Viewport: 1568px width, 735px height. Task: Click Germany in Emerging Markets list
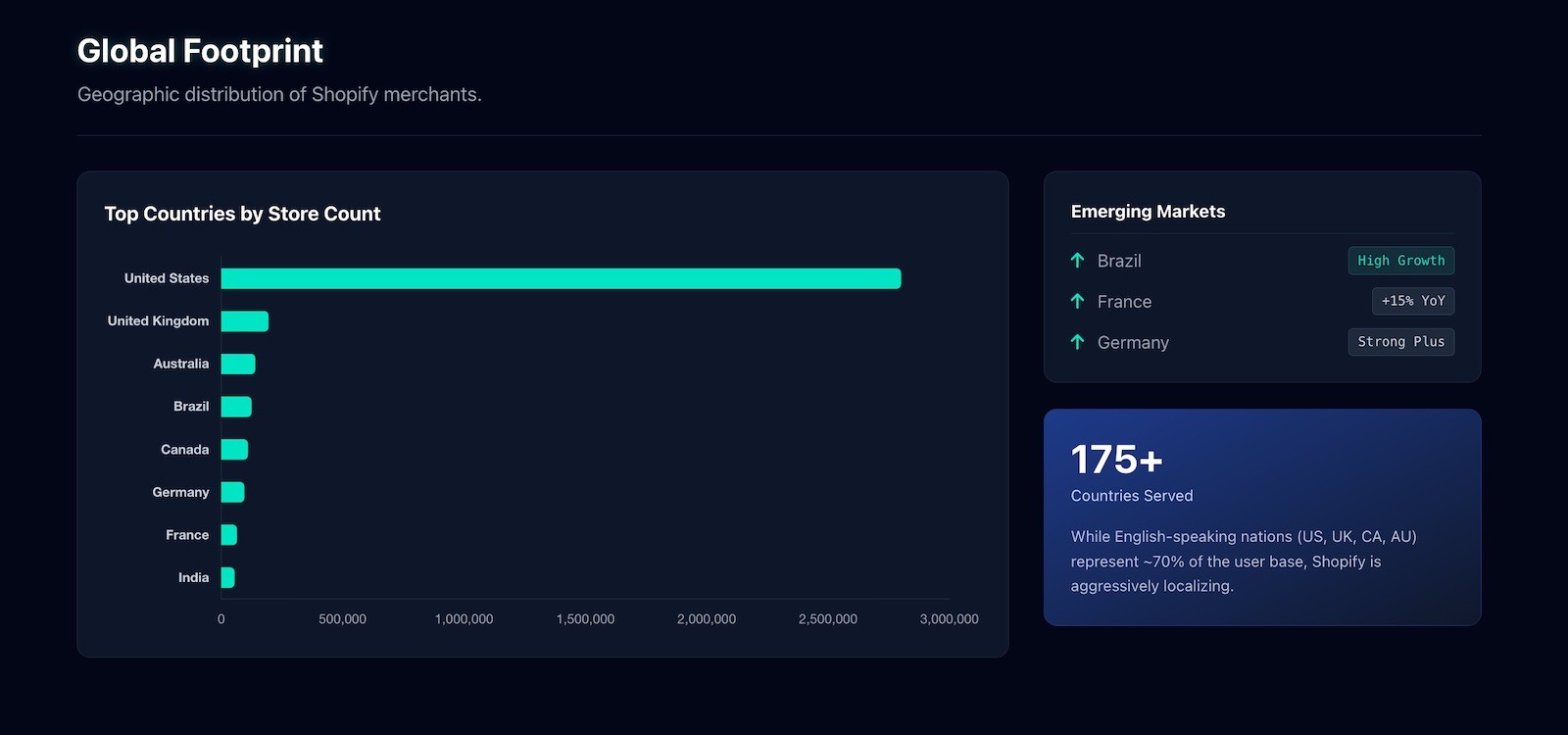click(x=1133, y=343)
